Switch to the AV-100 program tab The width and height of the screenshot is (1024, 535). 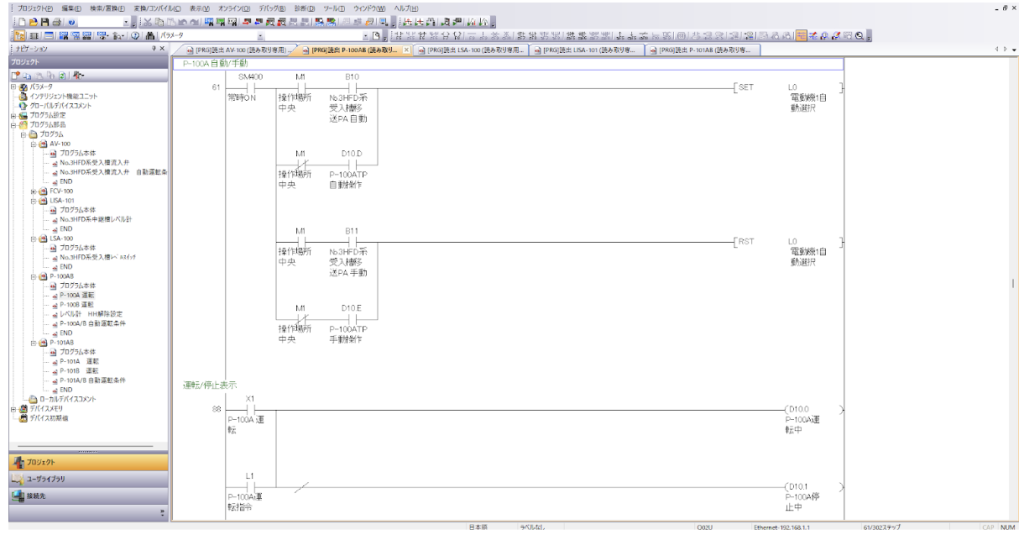click(x=236, y=50)
